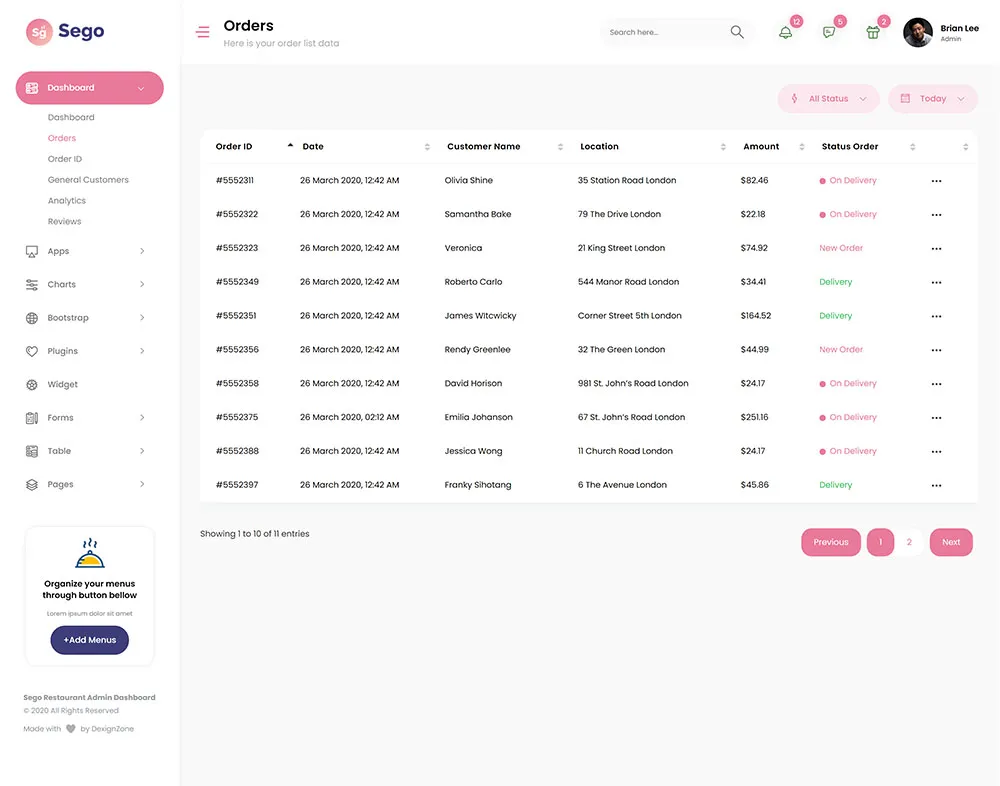Click the Search here input field

pyautogui.click(x=663, y=32)
